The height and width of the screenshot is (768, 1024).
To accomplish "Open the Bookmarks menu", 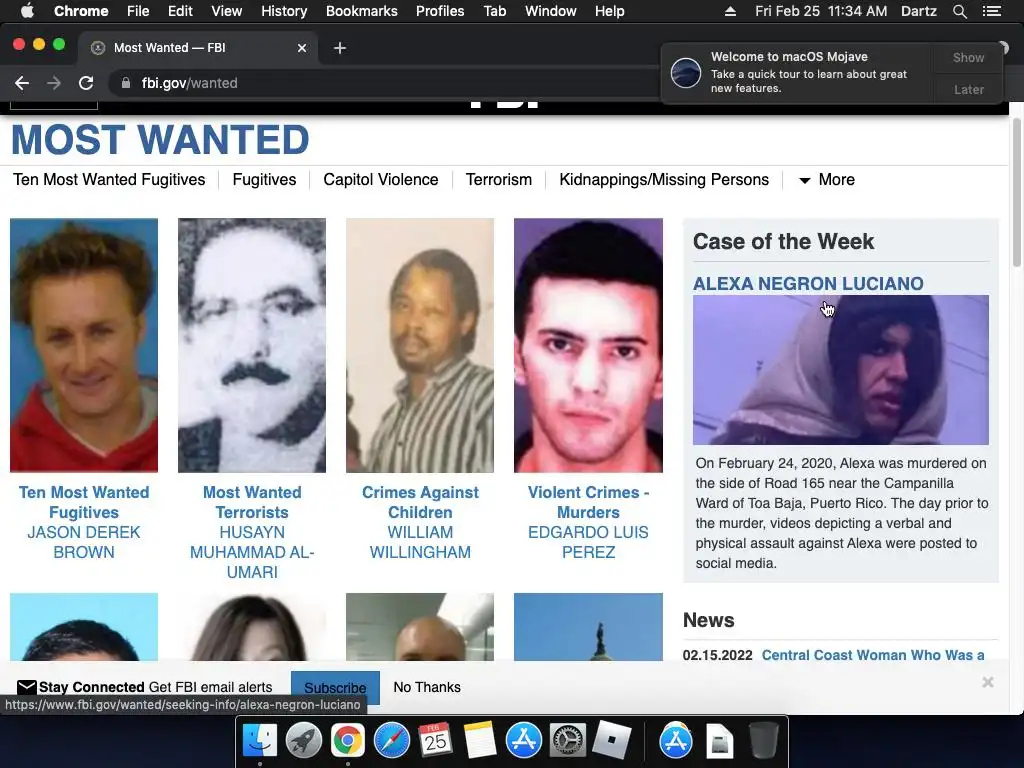I will 362,11.
